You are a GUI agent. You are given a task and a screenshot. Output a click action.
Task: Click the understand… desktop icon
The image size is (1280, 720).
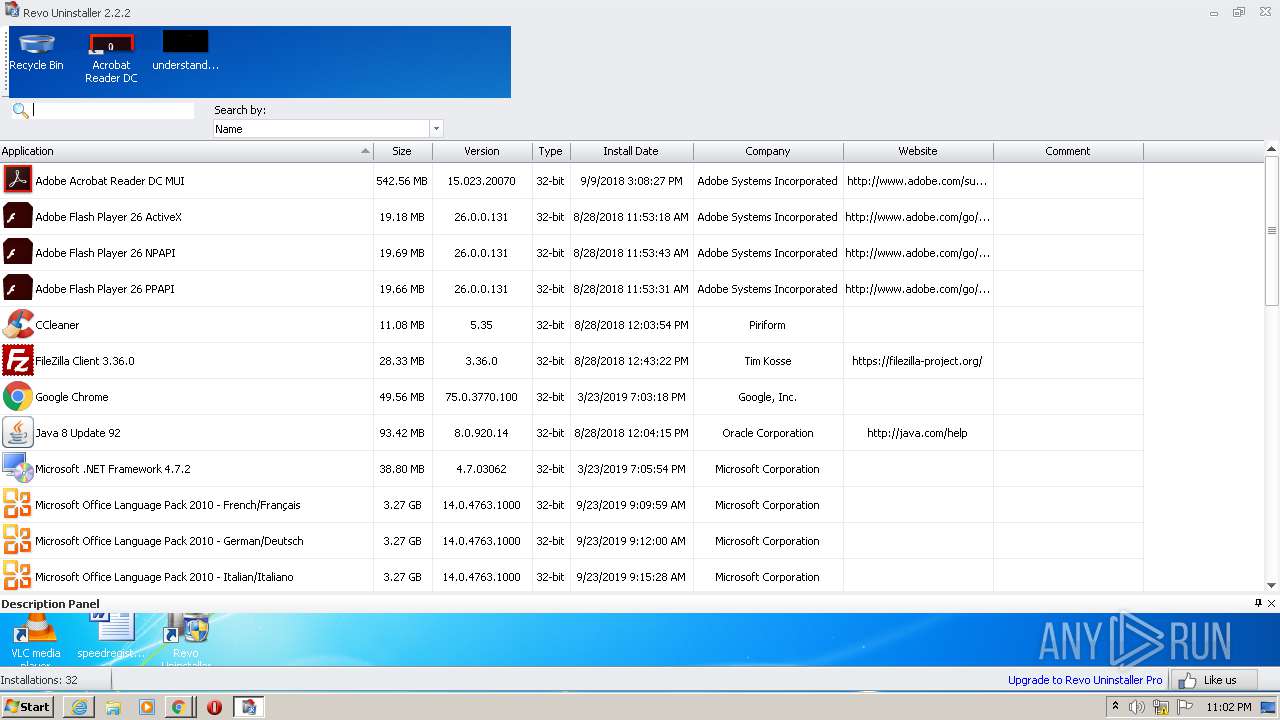(186, 52)
